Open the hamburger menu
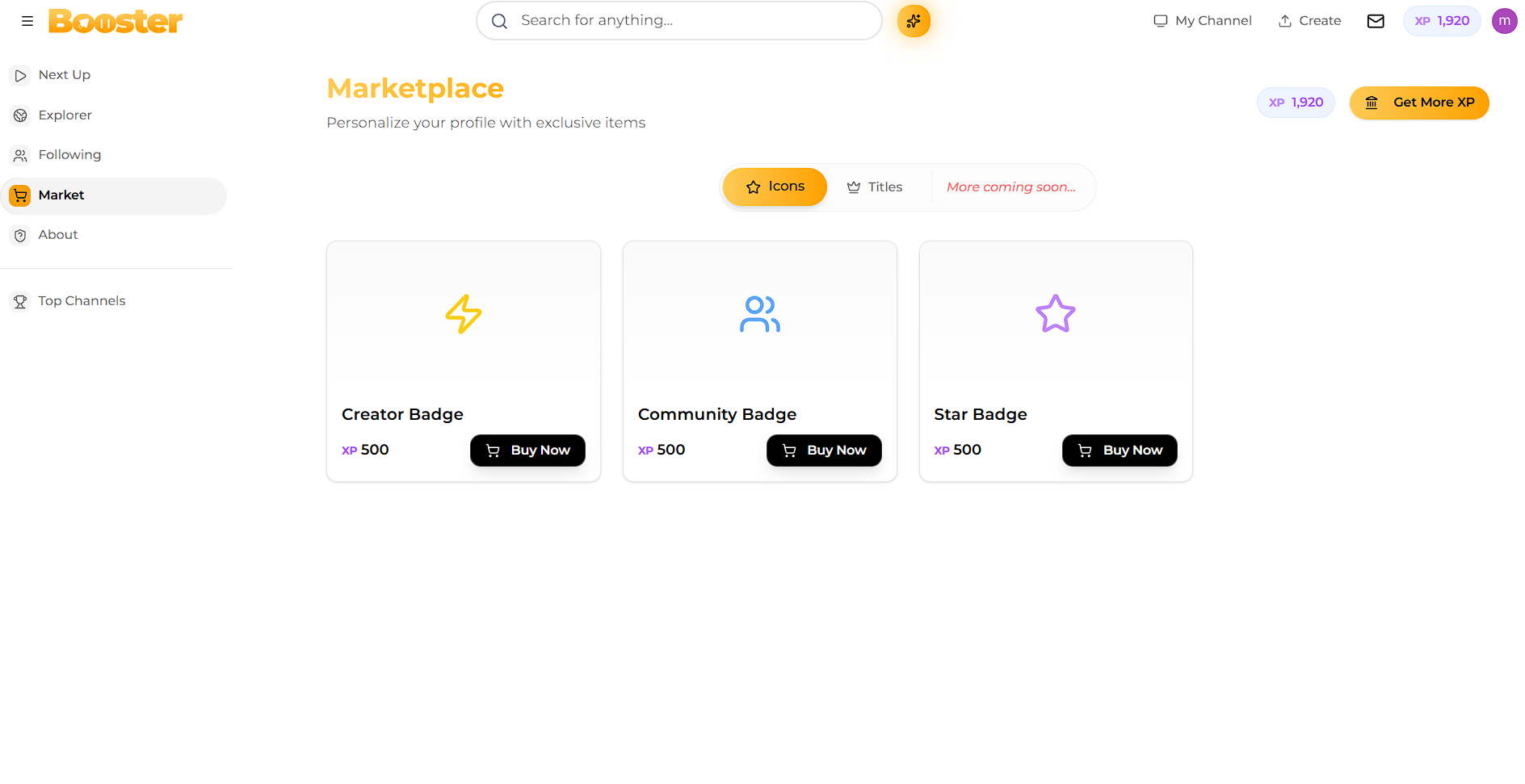Viewport: 1525px width, 784px height. click(27, 21)
